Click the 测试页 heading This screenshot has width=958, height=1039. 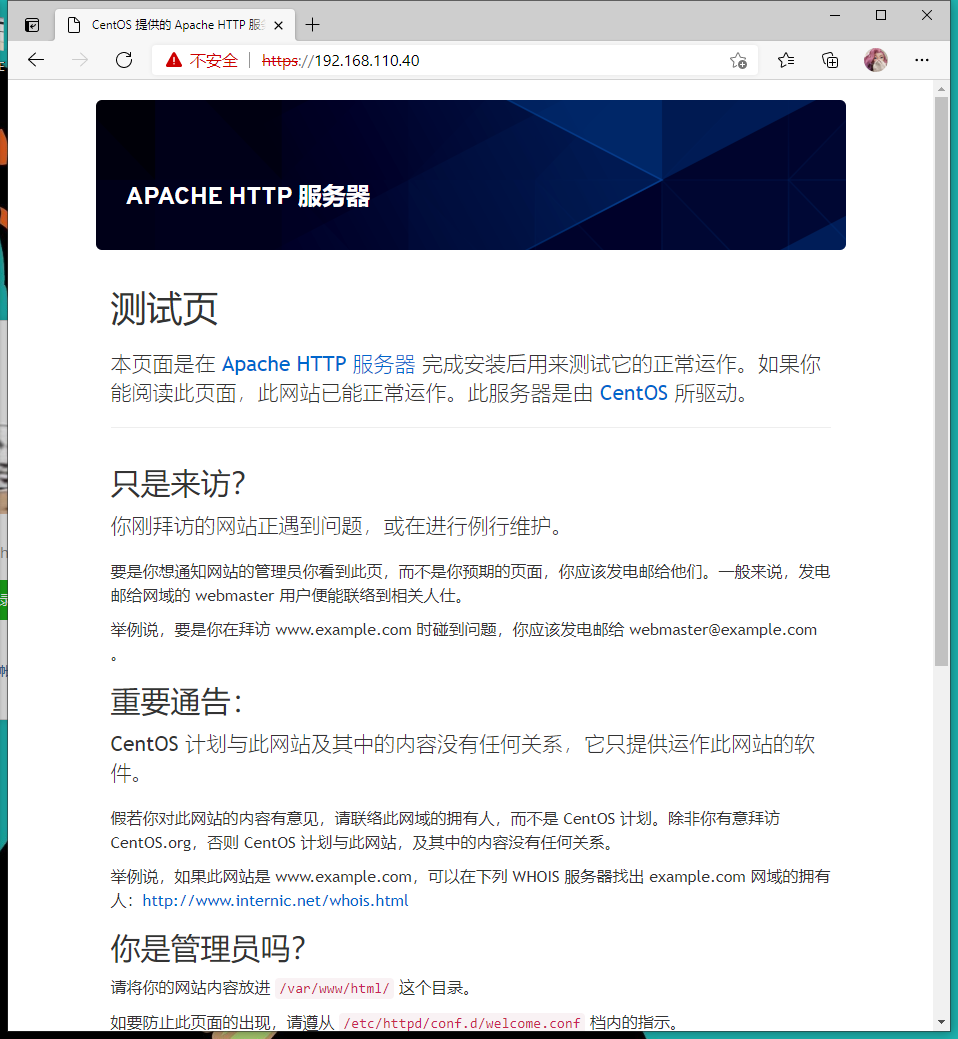(x=164, y=309)
